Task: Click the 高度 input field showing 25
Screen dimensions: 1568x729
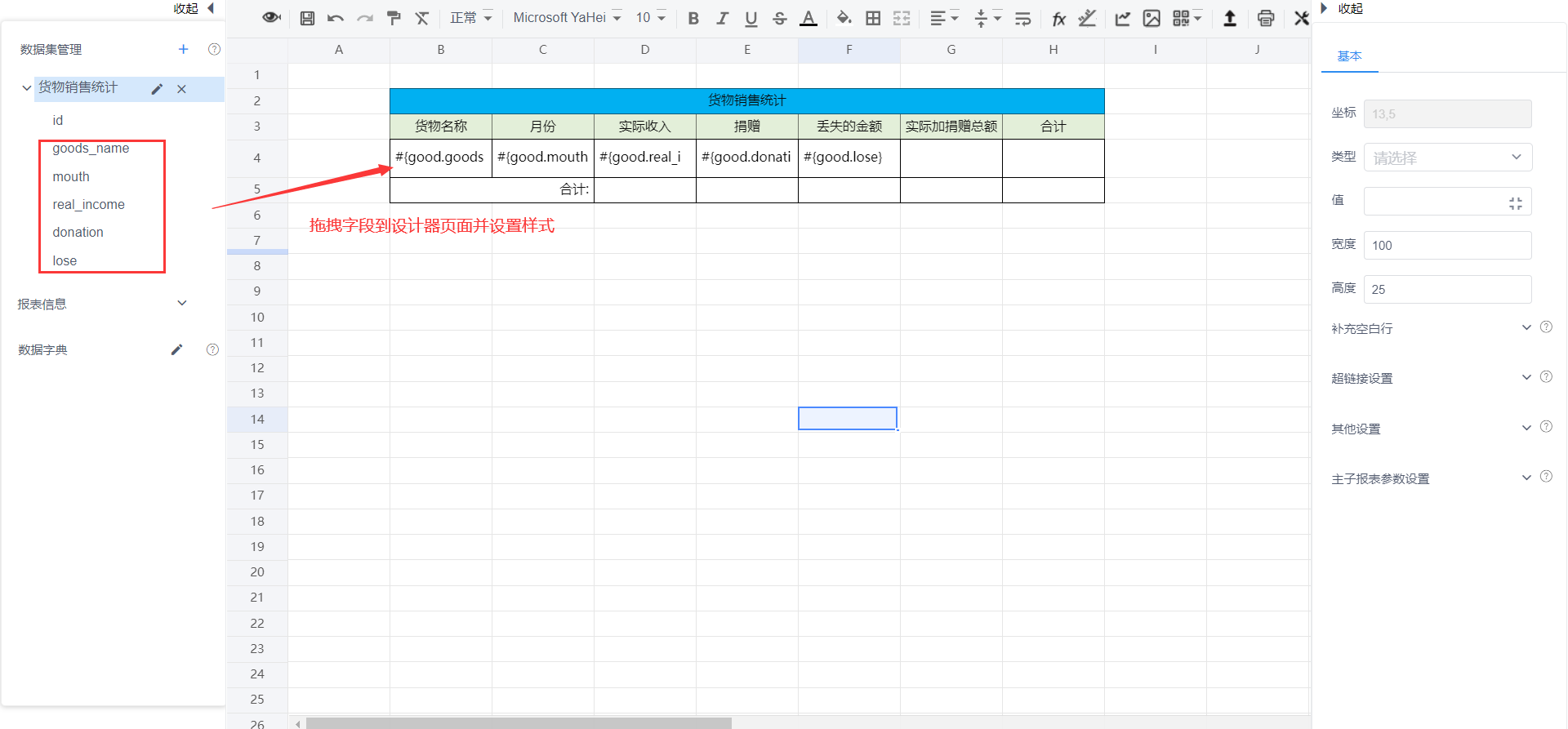Action: tap(1447, 289)
